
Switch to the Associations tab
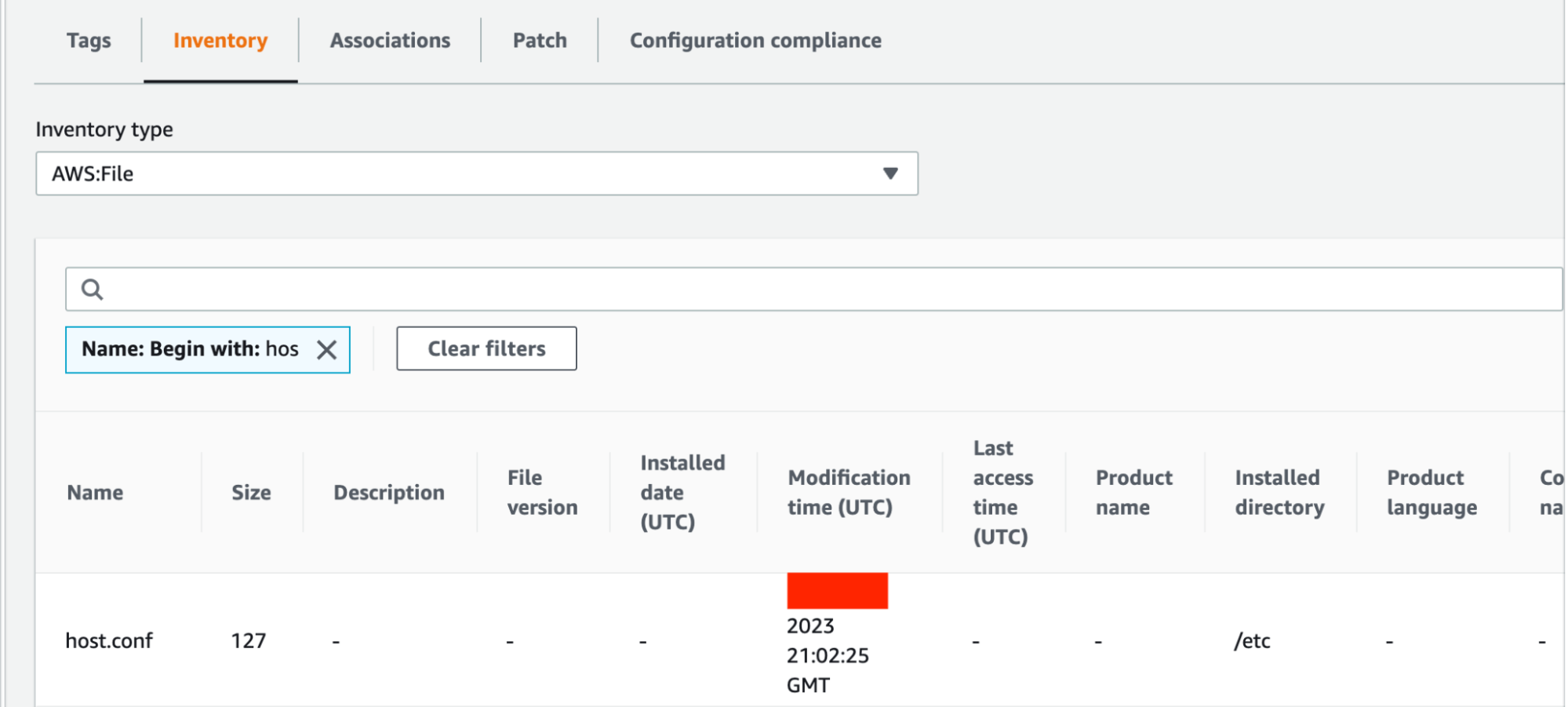click(390, 41)
